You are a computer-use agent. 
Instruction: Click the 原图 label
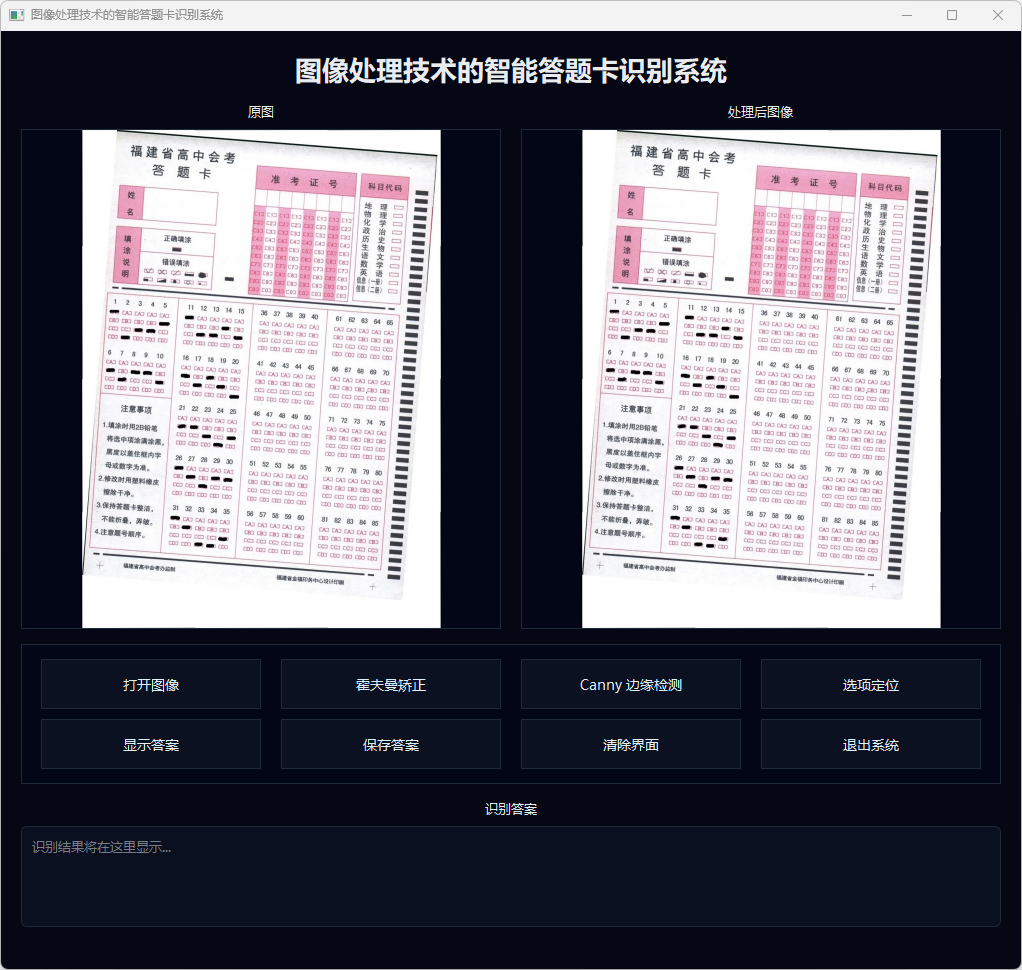click(x=261, y=112)
